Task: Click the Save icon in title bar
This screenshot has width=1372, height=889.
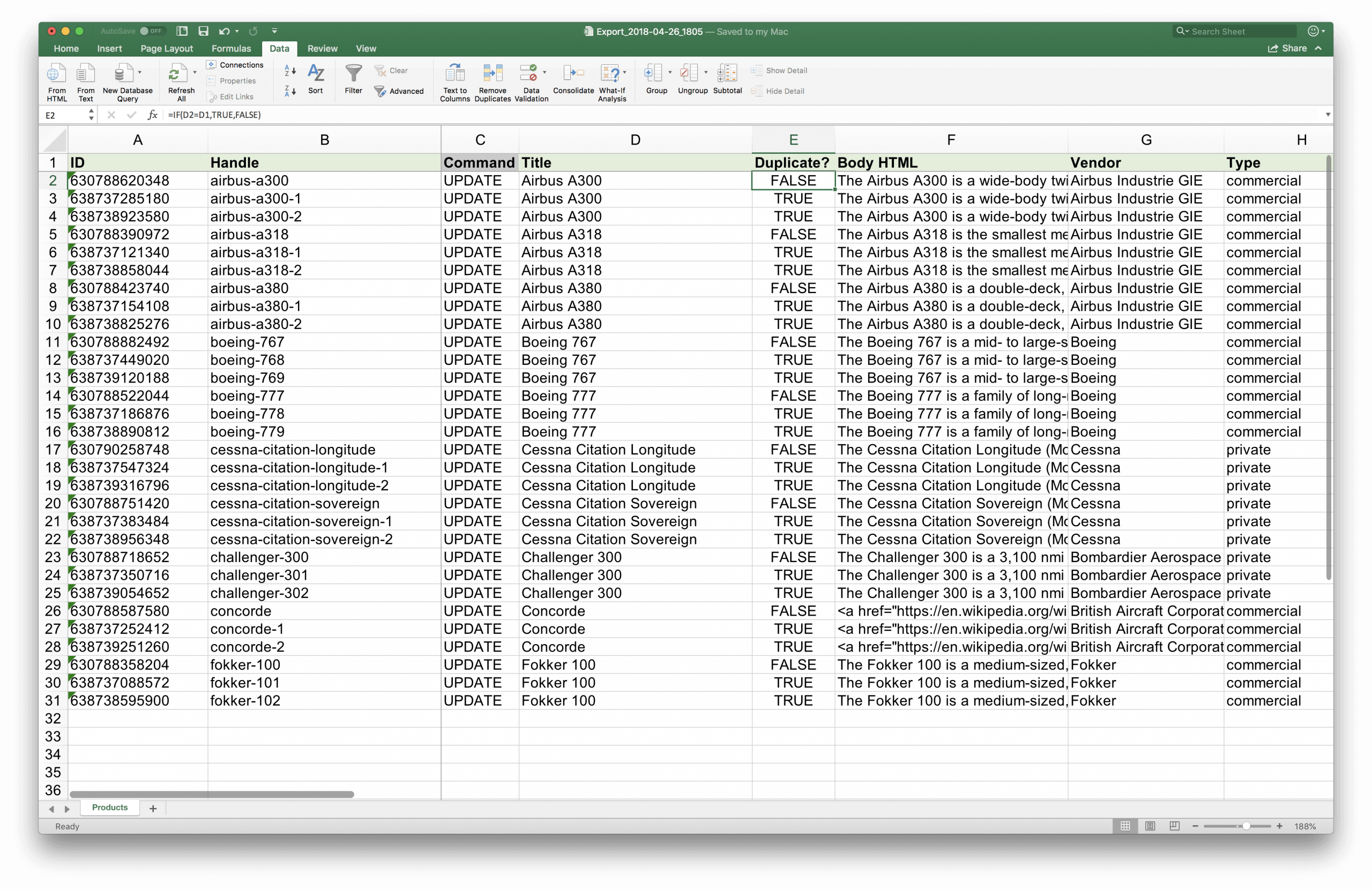Action: (x=204, y=31)
